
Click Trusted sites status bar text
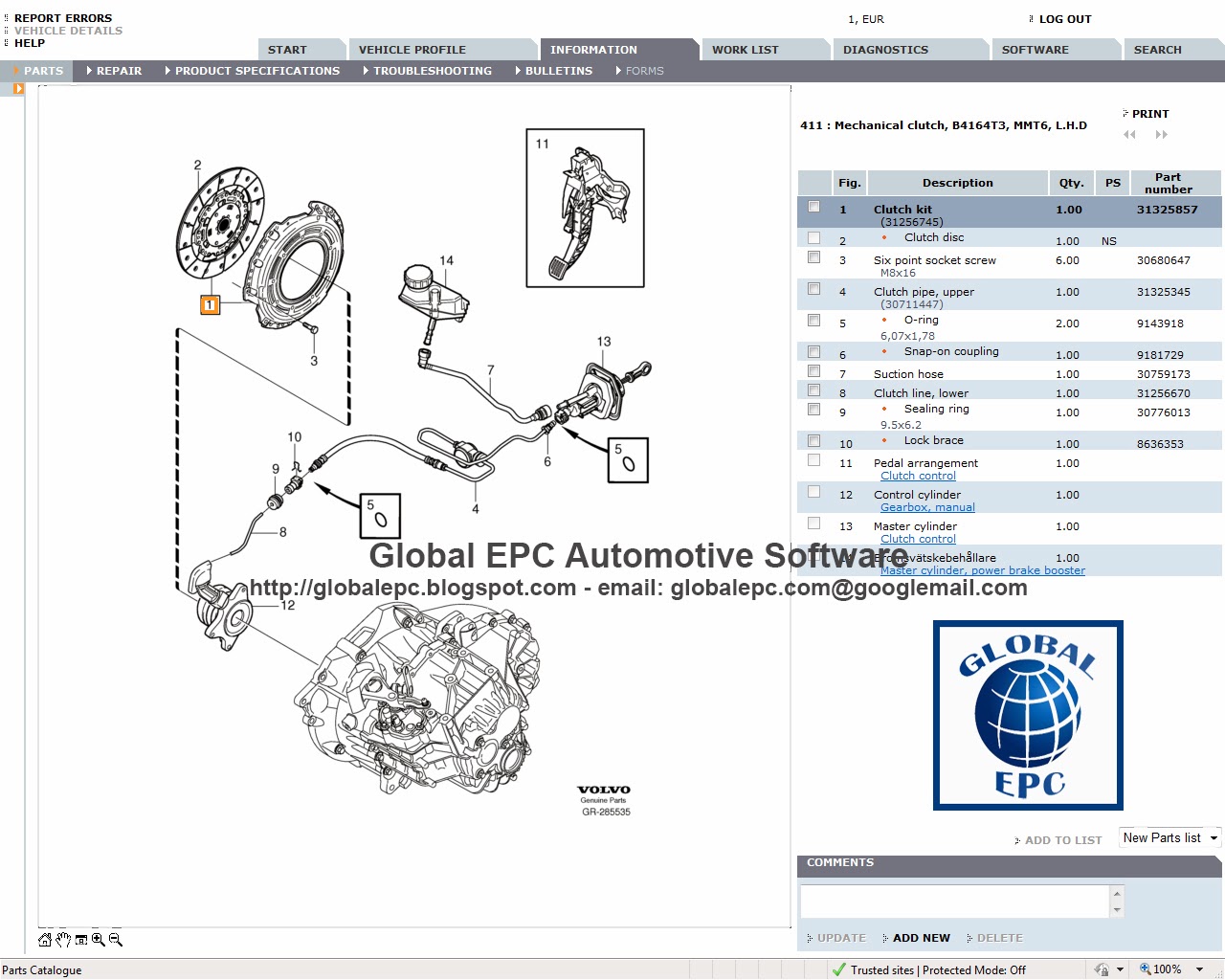pos(881,969)
